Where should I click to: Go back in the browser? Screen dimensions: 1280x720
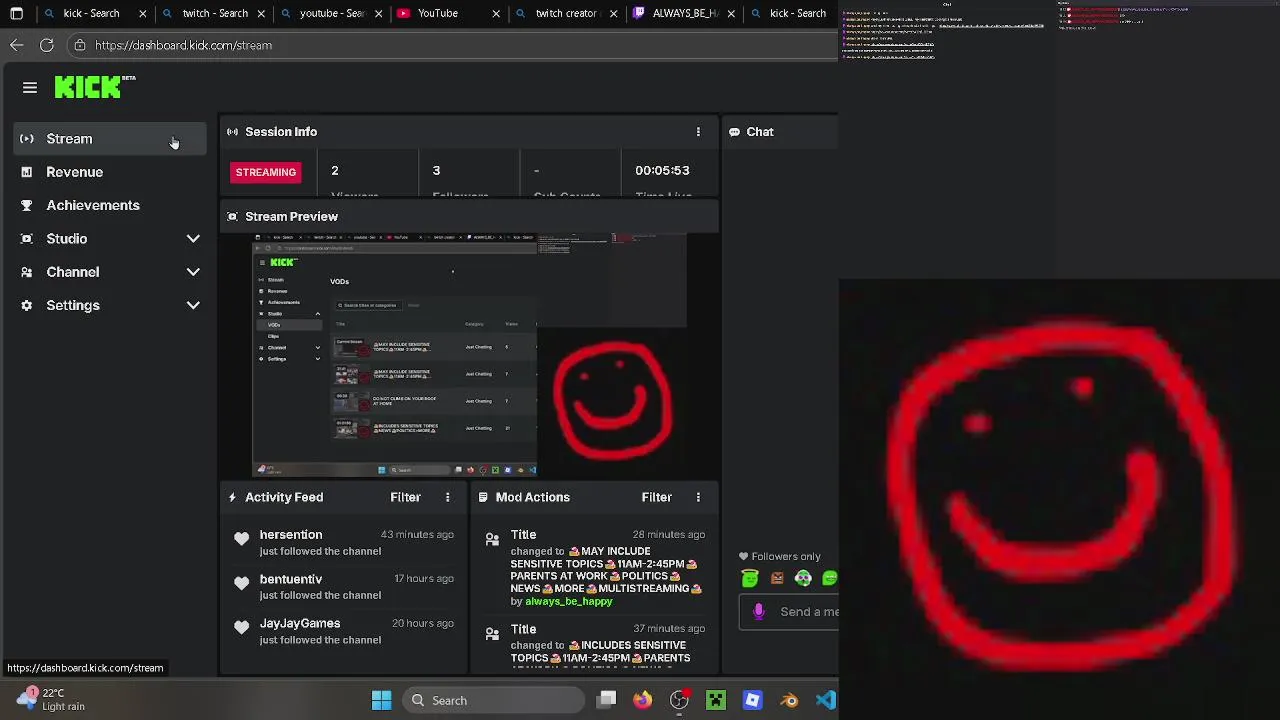tap(17, 45)
